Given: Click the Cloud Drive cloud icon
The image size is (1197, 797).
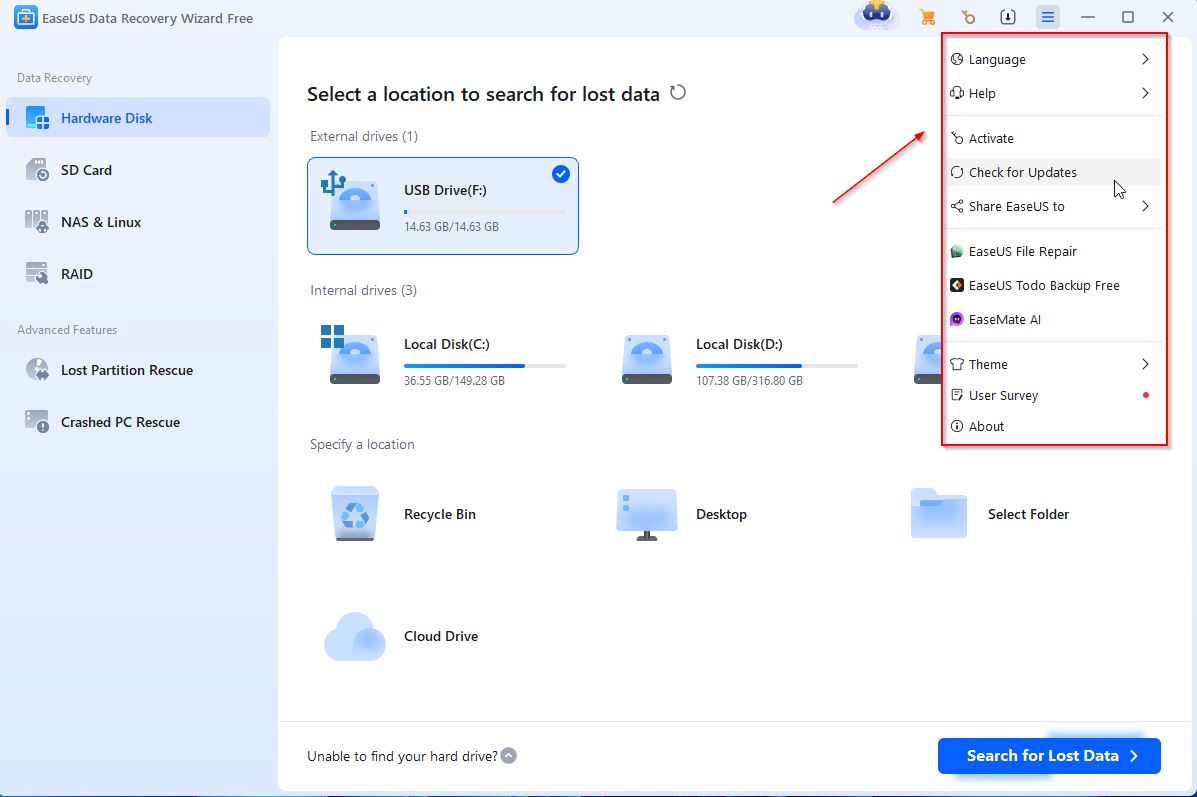Looking at the screenshot, I should 355,637.
